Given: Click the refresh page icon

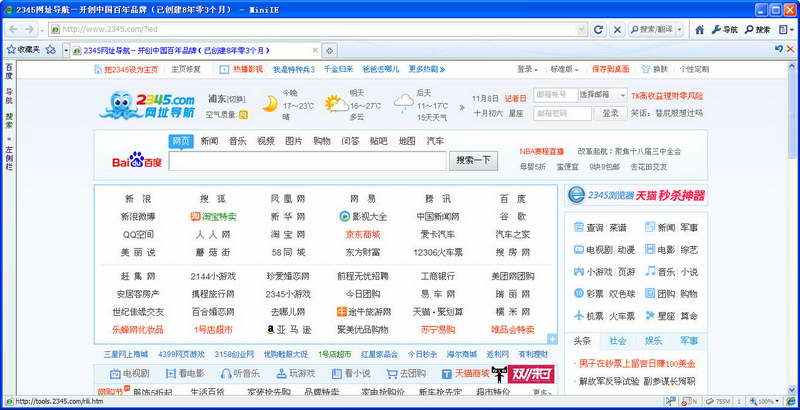Looking at the screenshot, I should [x=598, y=29].
